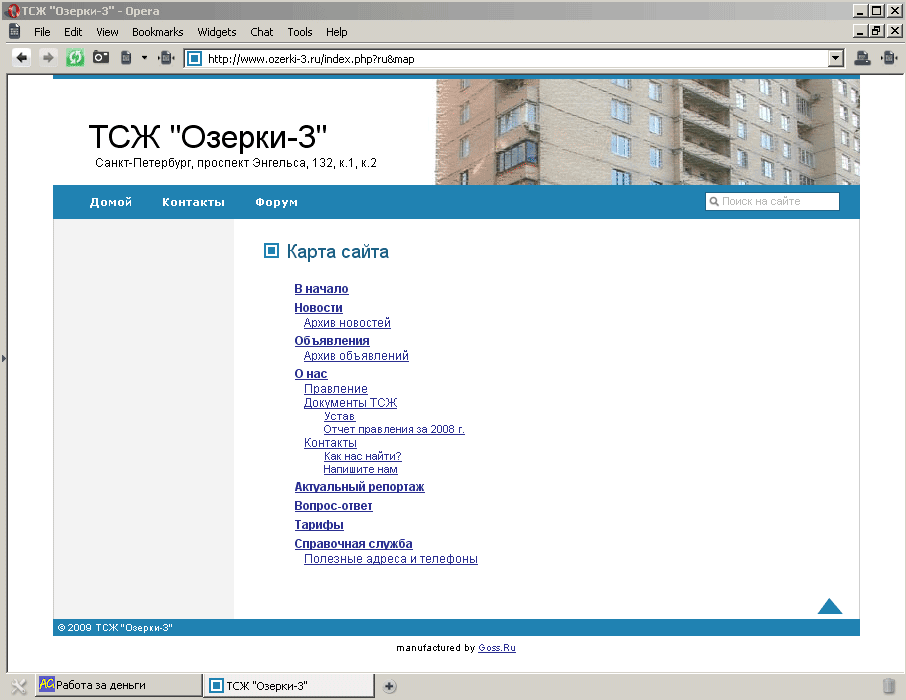Open the Устав link

[x=339, y=416]
